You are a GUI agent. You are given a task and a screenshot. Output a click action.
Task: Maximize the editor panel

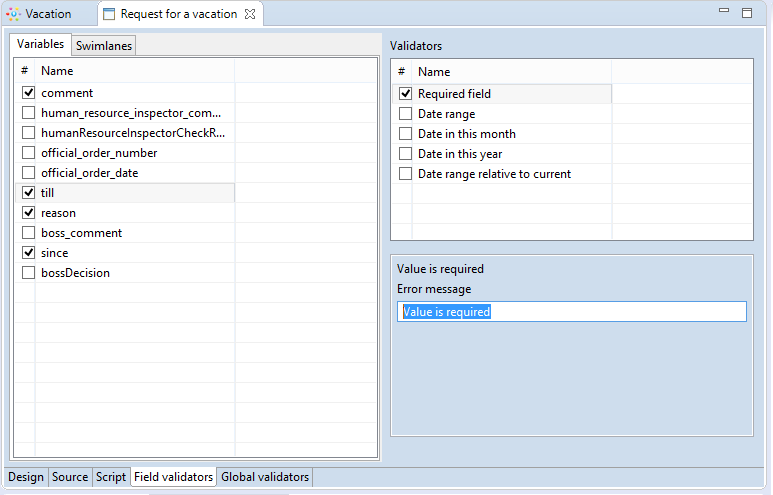tap(746, 12)
